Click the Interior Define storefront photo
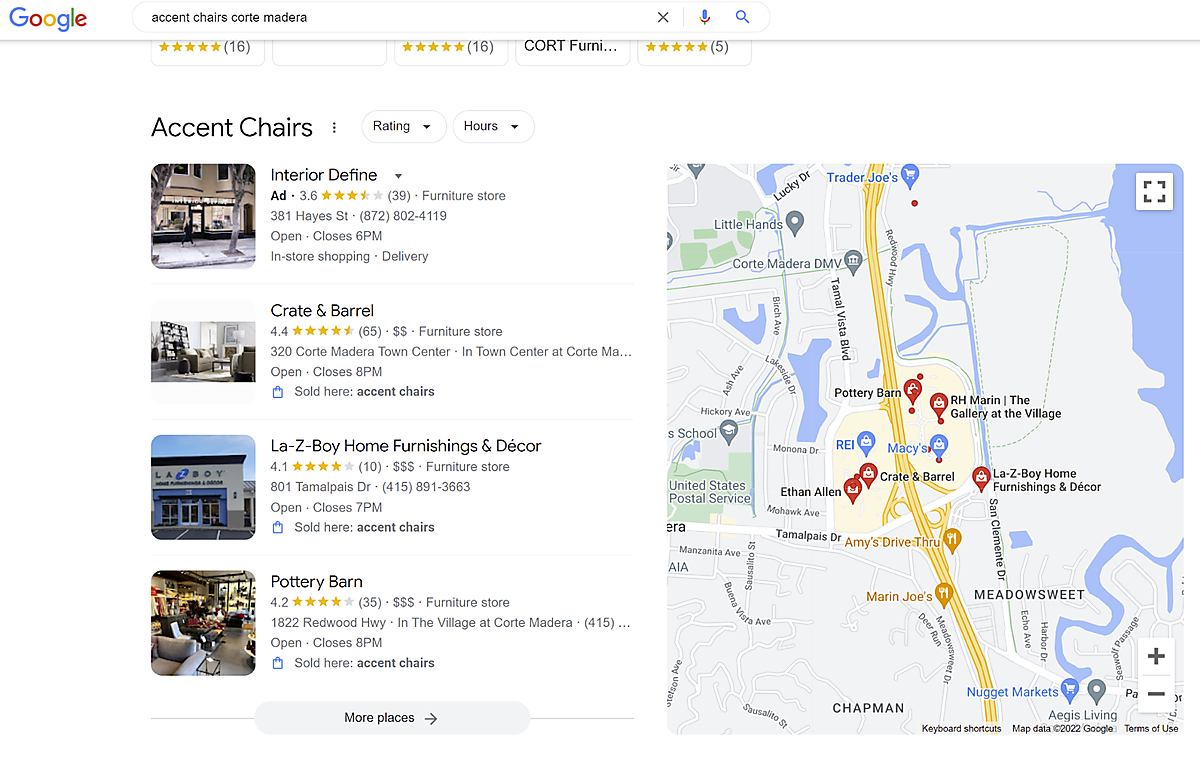Screen dimensions: 1200x759 tap(203, 216)
